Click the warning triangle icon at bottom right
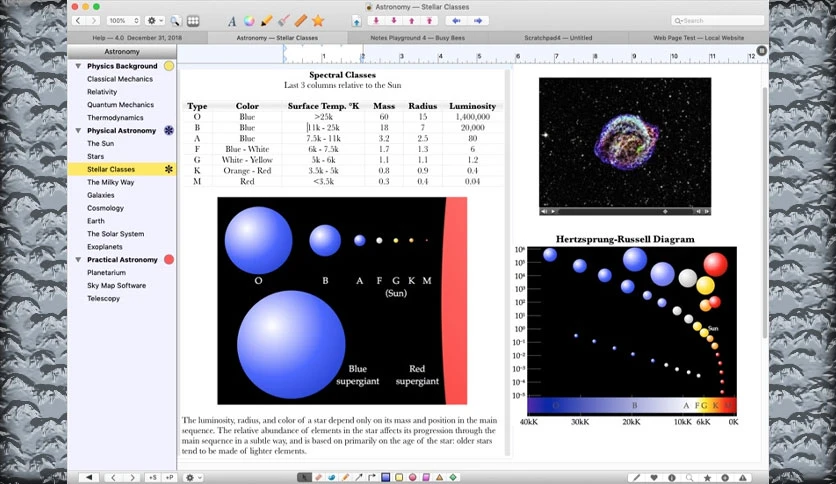 [x=742, y=478]
